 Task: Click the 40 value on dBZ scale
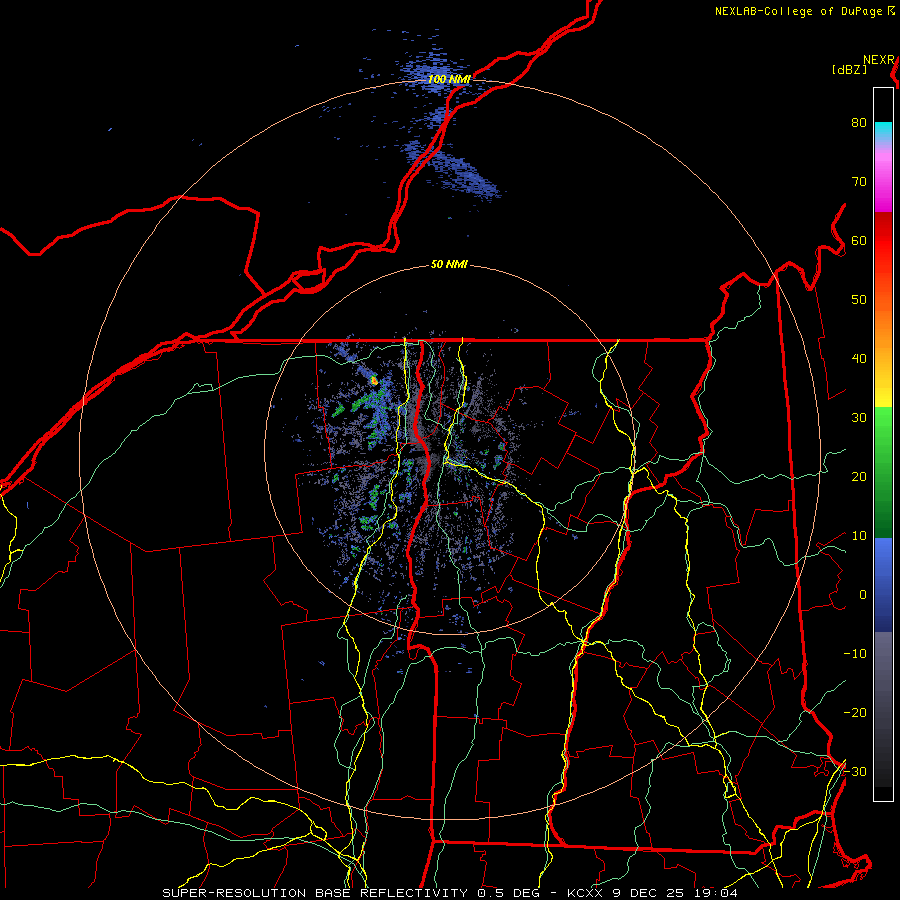coord(859,359)
